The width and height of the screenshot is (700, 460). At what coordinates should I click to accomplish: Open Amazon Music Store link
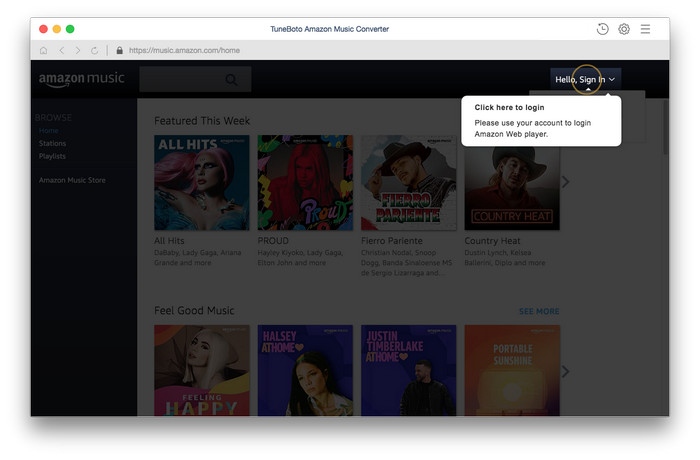tap(72, 180)
